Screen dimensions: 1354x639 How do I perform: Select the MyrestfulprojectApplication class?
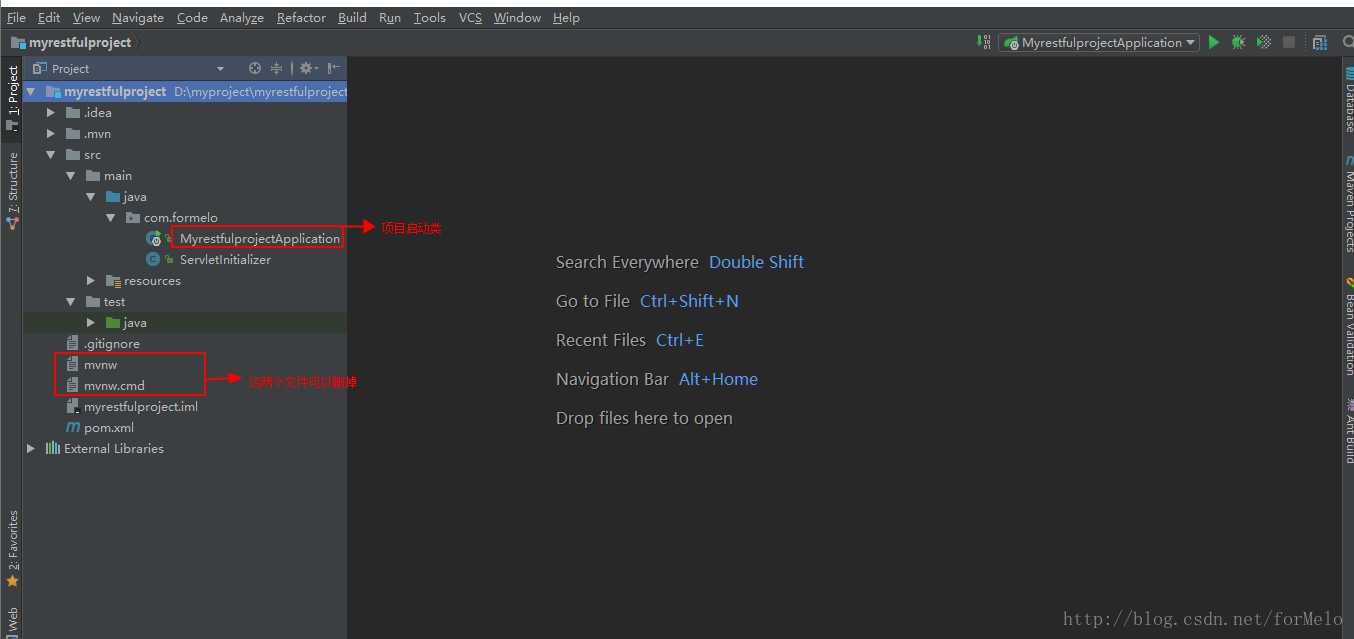pos(260,238)
